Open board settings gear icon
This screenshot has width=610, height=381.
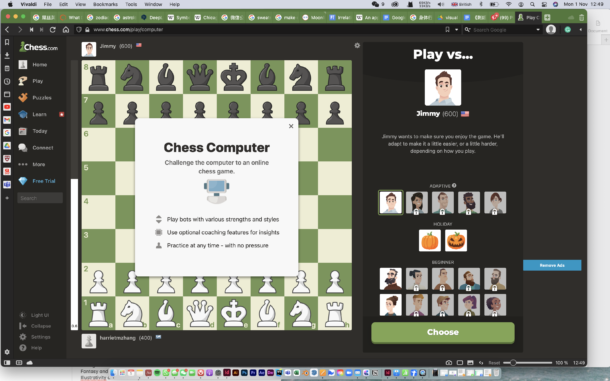[x=357, y=46]
